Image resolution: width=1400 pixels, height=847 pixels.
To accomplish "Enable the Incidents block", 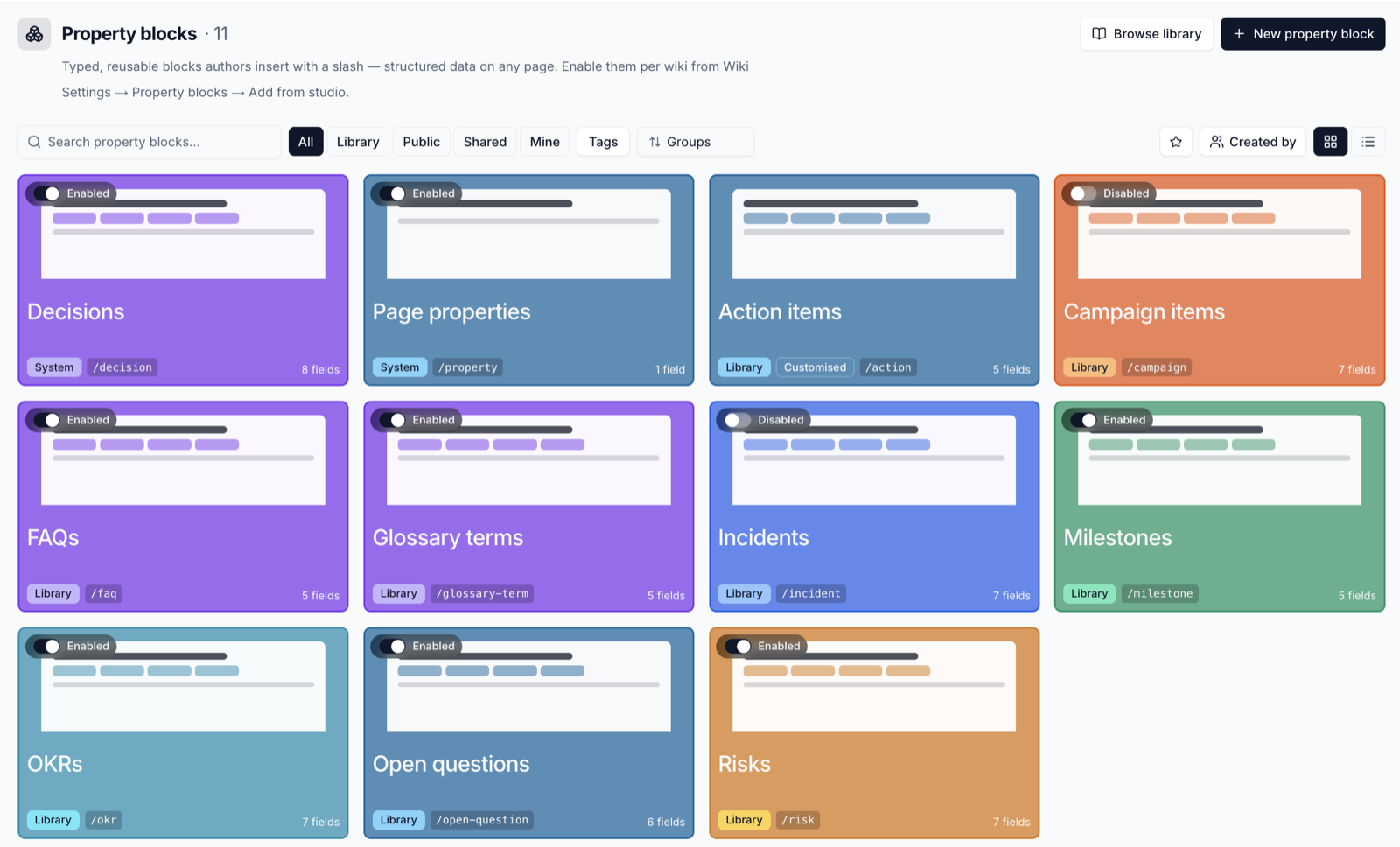I will point(738,420).
